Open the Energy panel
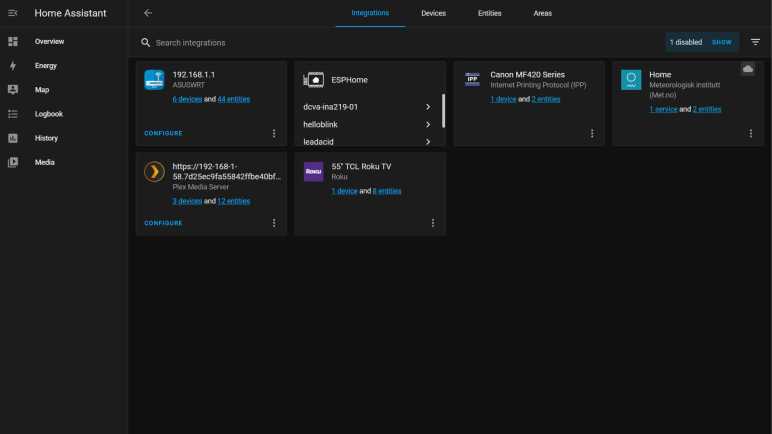Screen dimensions: 772x434 point(46,66)
